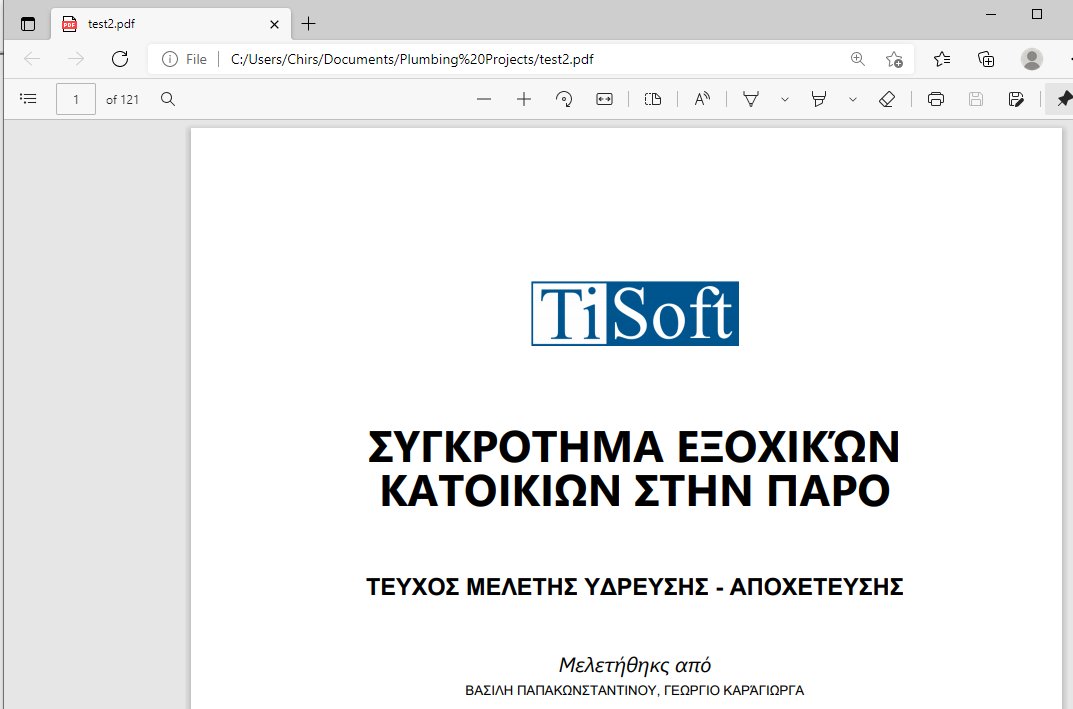Expand the highlighter color options

point(852,98)
